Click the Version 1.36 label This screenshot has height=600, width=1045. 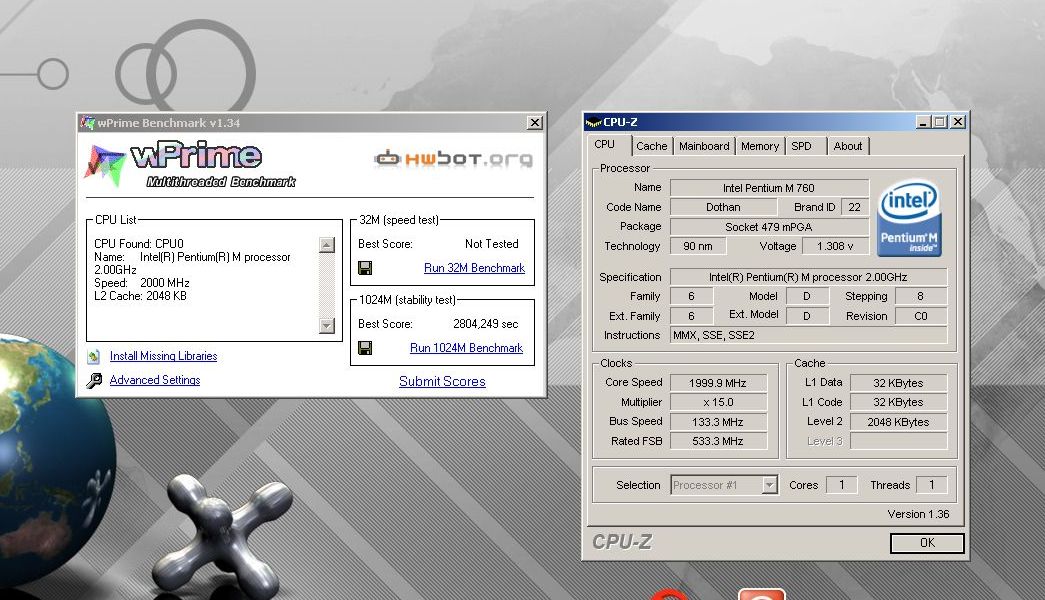click(x=918, y=514)
